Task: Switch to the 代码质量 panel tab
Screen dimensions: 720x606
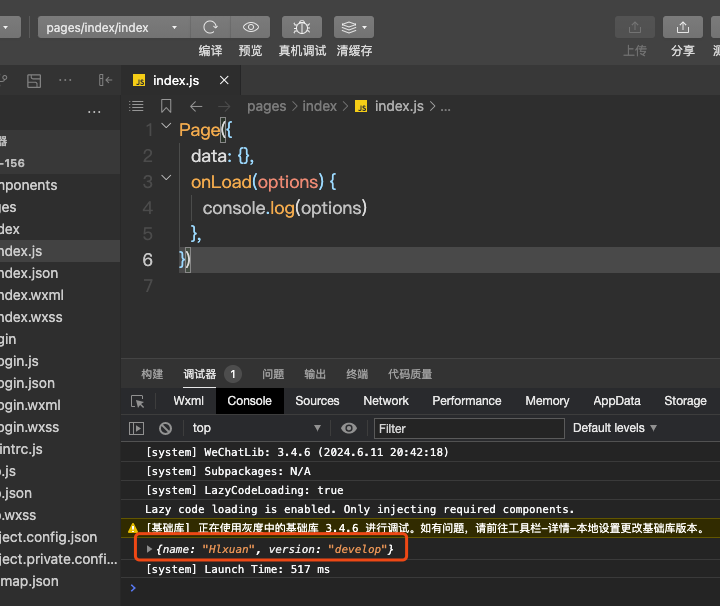Action: tap(410, 374)
